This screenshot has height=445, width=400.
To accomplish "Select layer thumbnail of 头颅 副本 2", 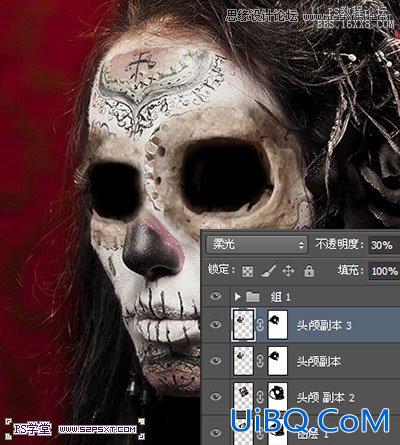I will point(244,397).
